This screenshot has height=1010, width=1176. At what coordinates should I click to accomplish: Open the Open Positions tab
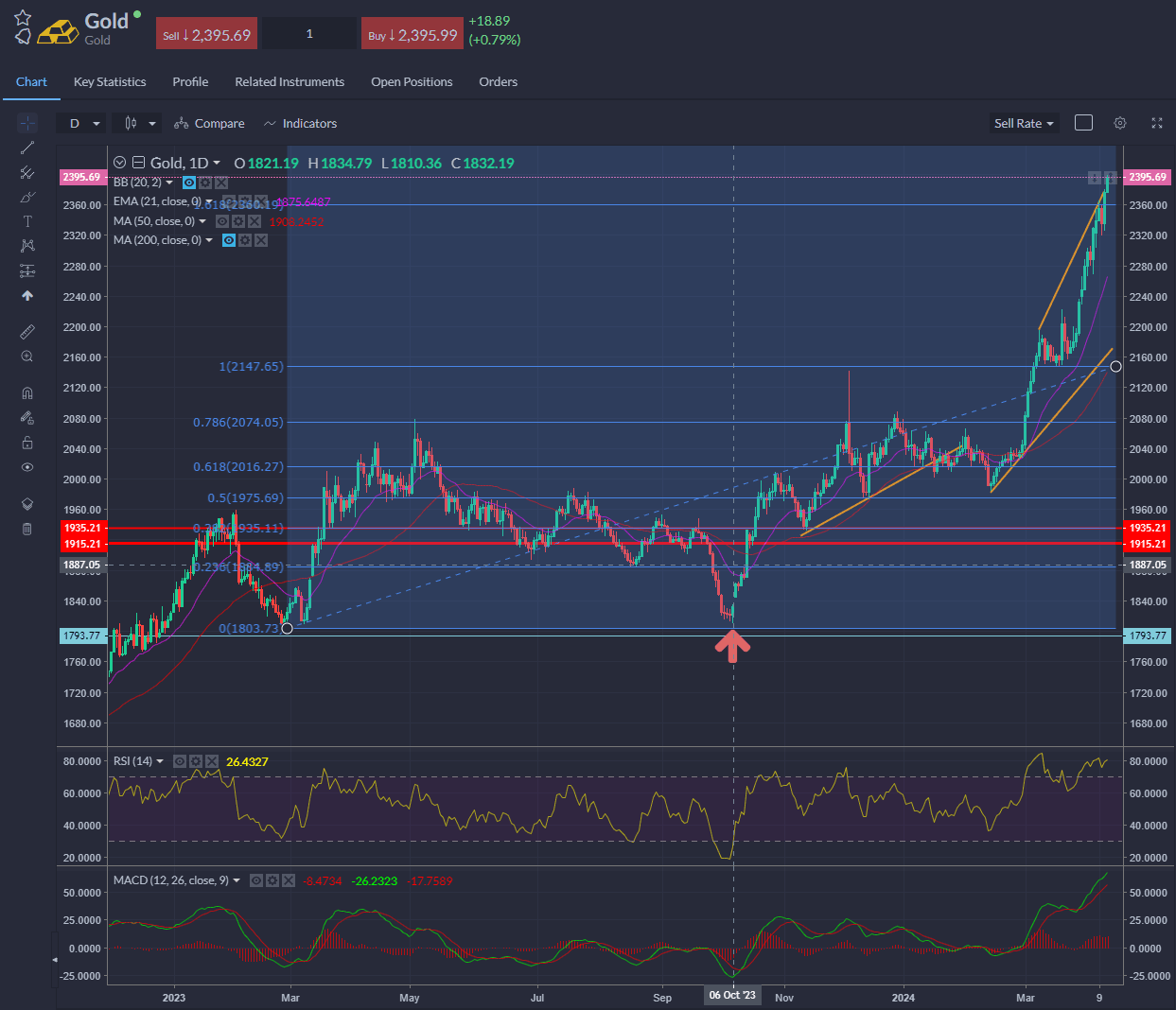pyautogui.click(x=412, y=81)
